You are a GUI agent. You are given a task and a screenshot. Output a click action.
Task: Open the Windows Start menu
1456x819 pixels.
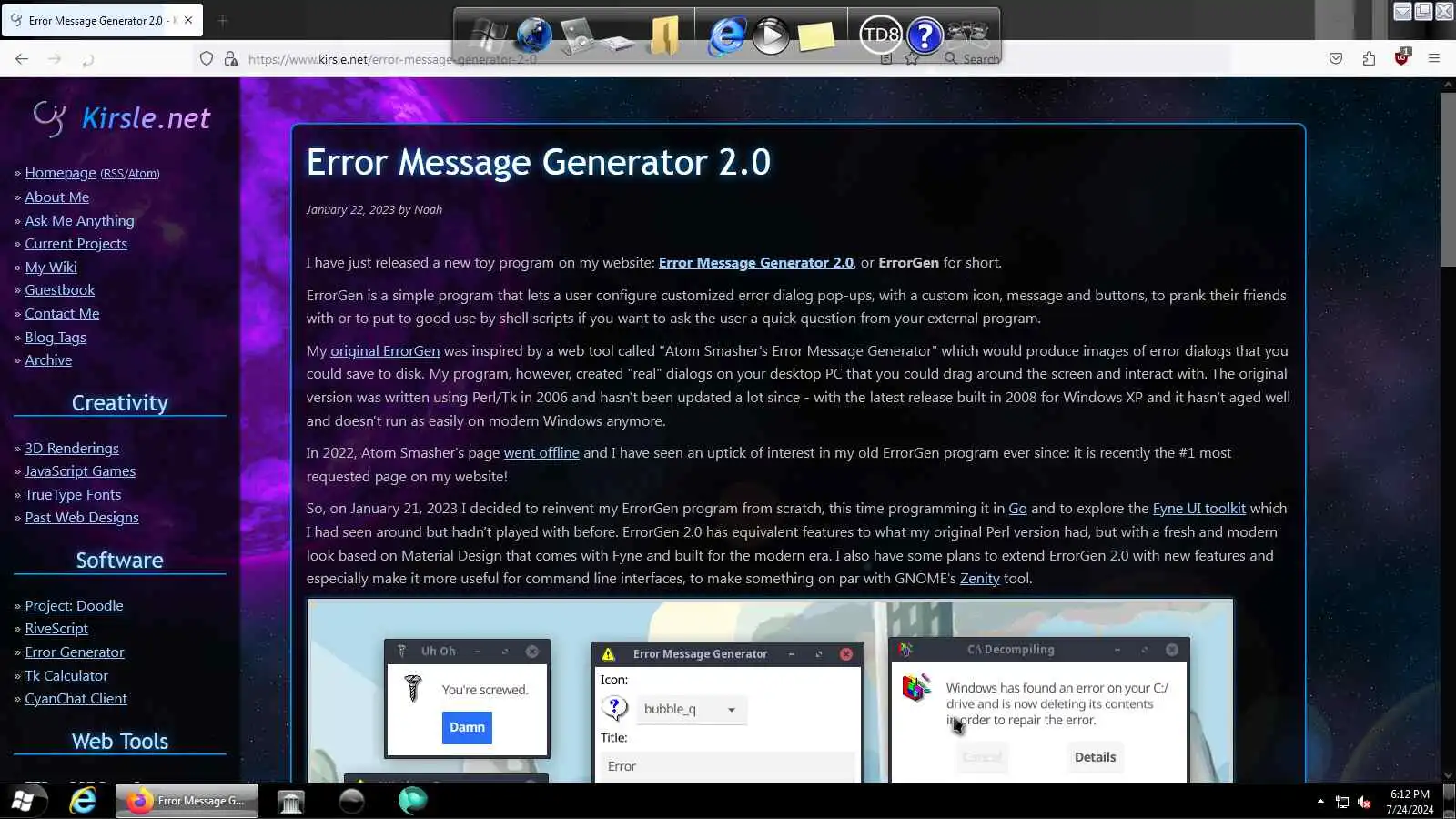(x=23, y=801)
